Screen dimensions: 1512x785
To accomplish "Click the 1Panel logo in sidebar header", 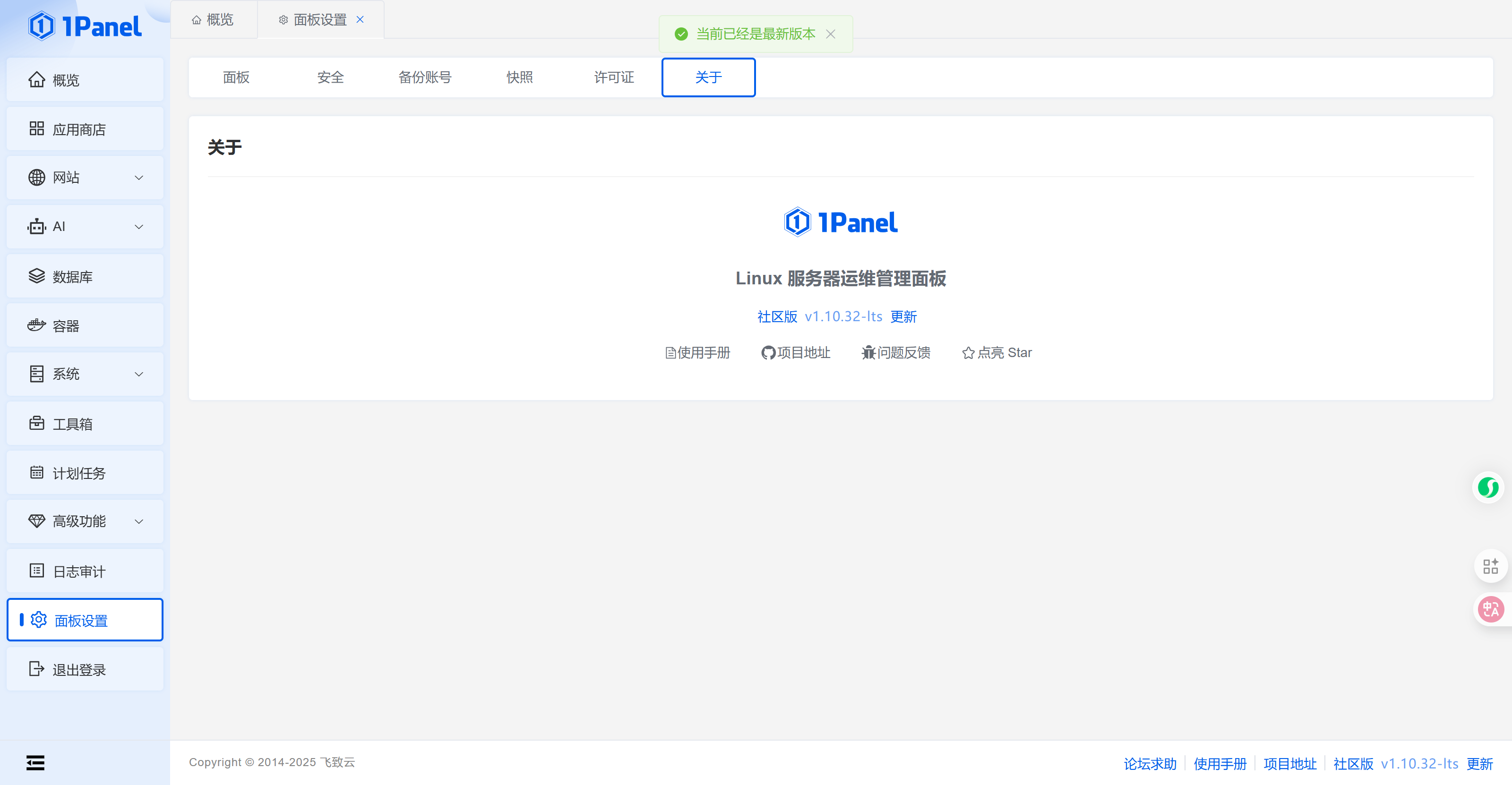I will 85,26.
